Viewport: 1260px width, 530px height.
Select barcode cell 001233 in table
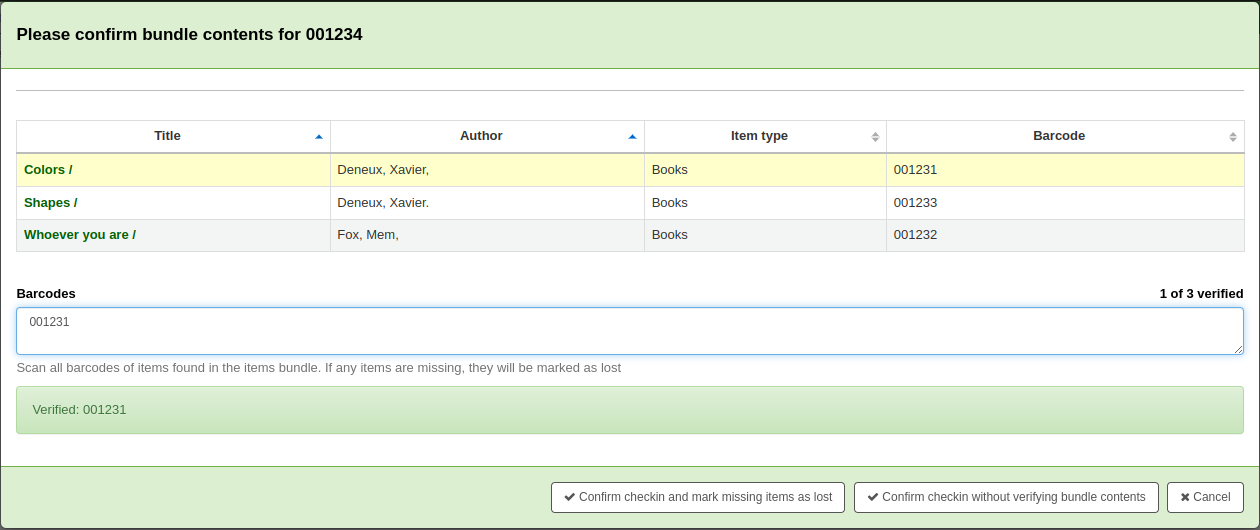point(916,203)
